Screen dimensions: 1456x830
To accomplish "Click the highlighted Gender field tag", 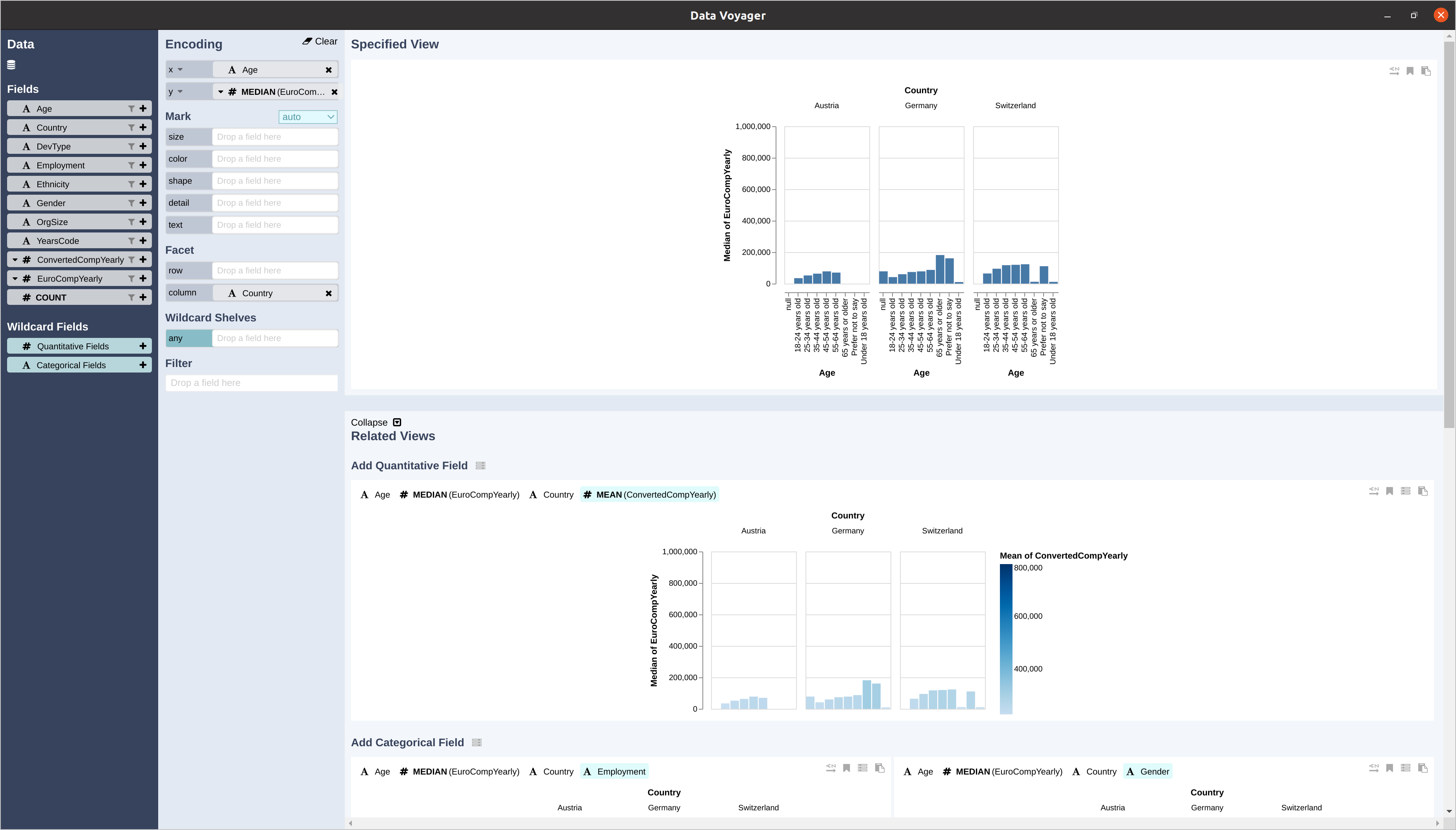I will (1148, 771).
